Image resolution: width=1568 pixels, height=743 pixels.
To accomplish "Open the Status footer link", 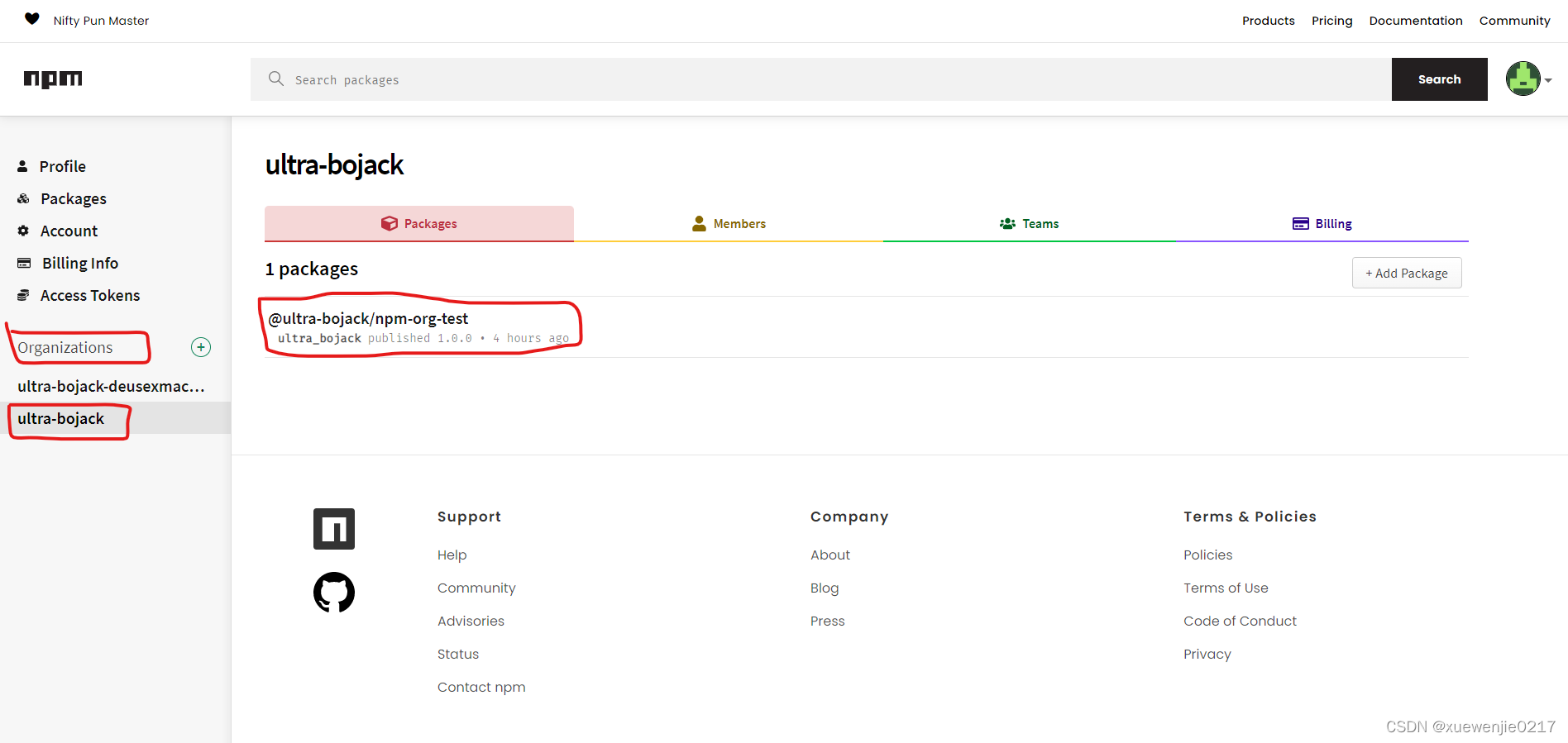I will [457, 654].
